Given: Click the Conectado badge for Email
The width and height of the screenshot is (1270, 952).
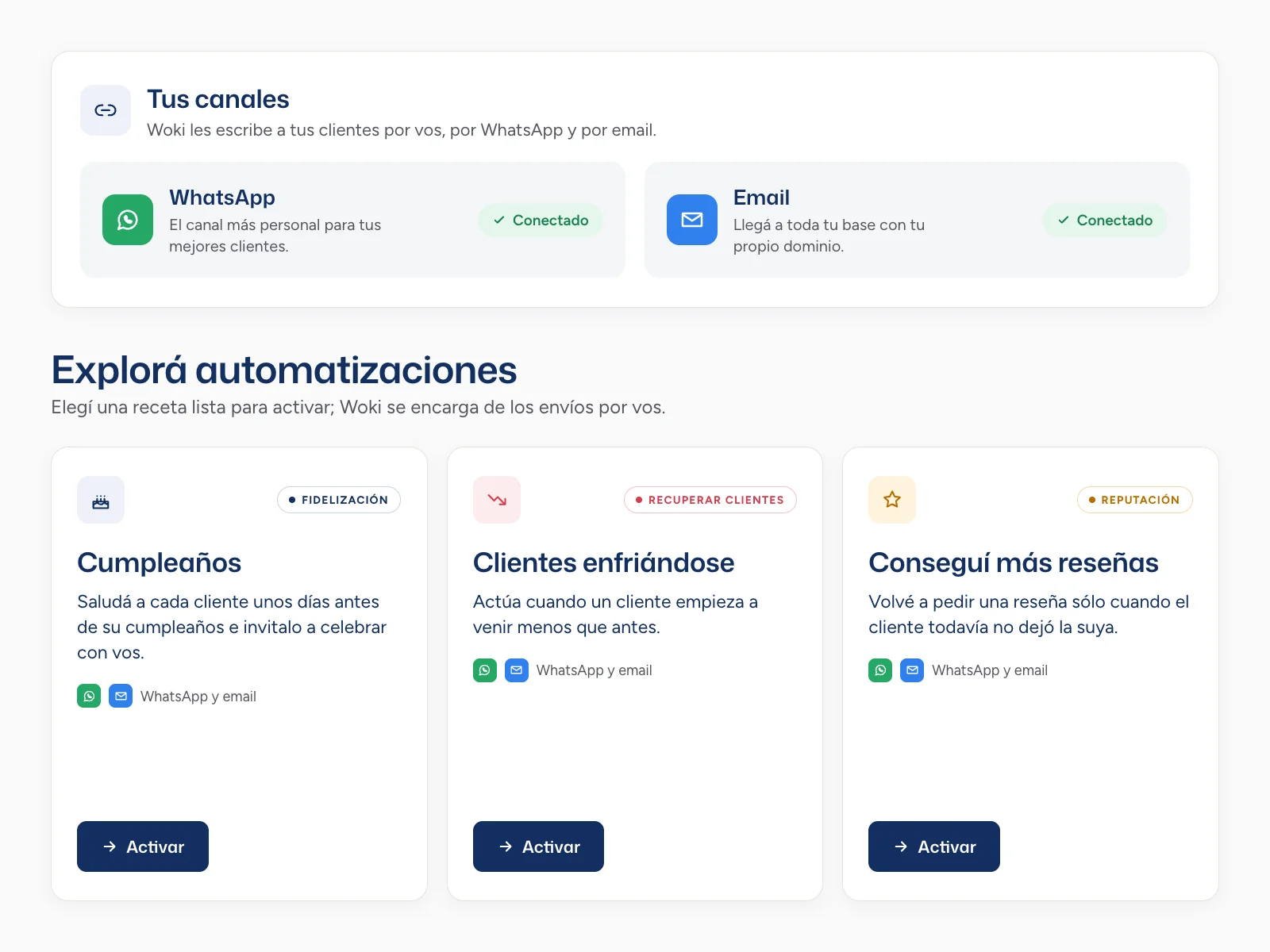Looking at the screenshot, I should [x=1105, y=220].
